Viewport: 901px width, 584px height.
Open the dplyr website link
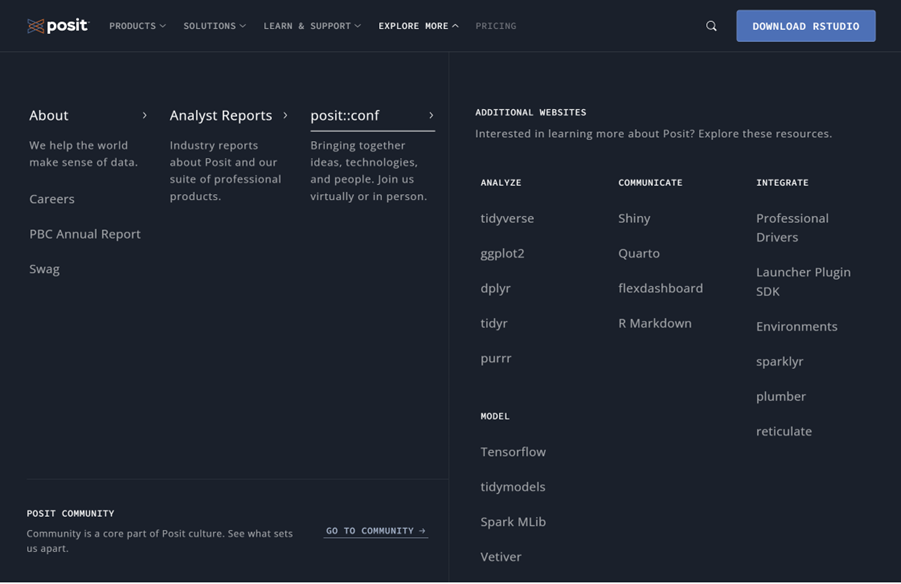click(495, 289)
